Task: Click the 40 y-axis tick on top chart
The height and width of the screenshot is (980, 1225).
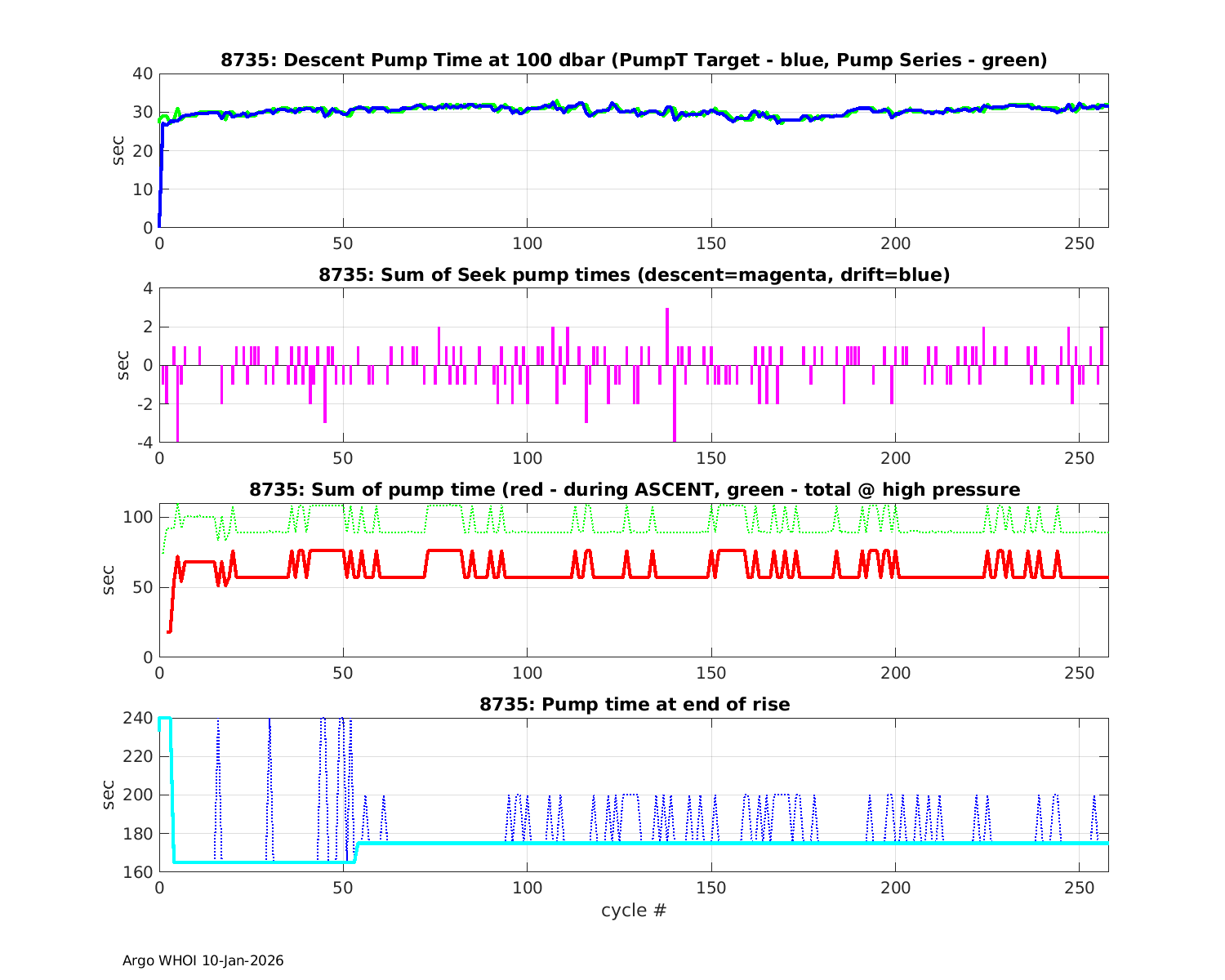Action: pos(143,73)
